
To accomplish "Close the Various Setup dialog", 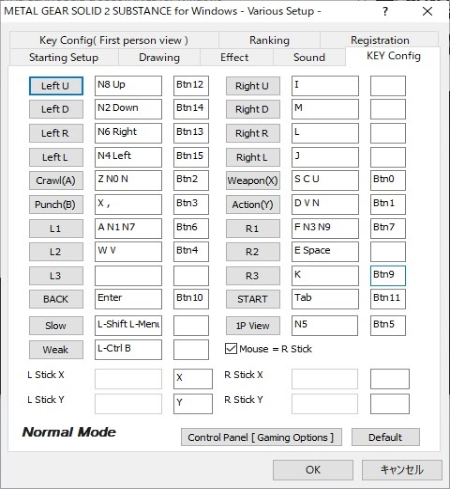I will (427, 12).
